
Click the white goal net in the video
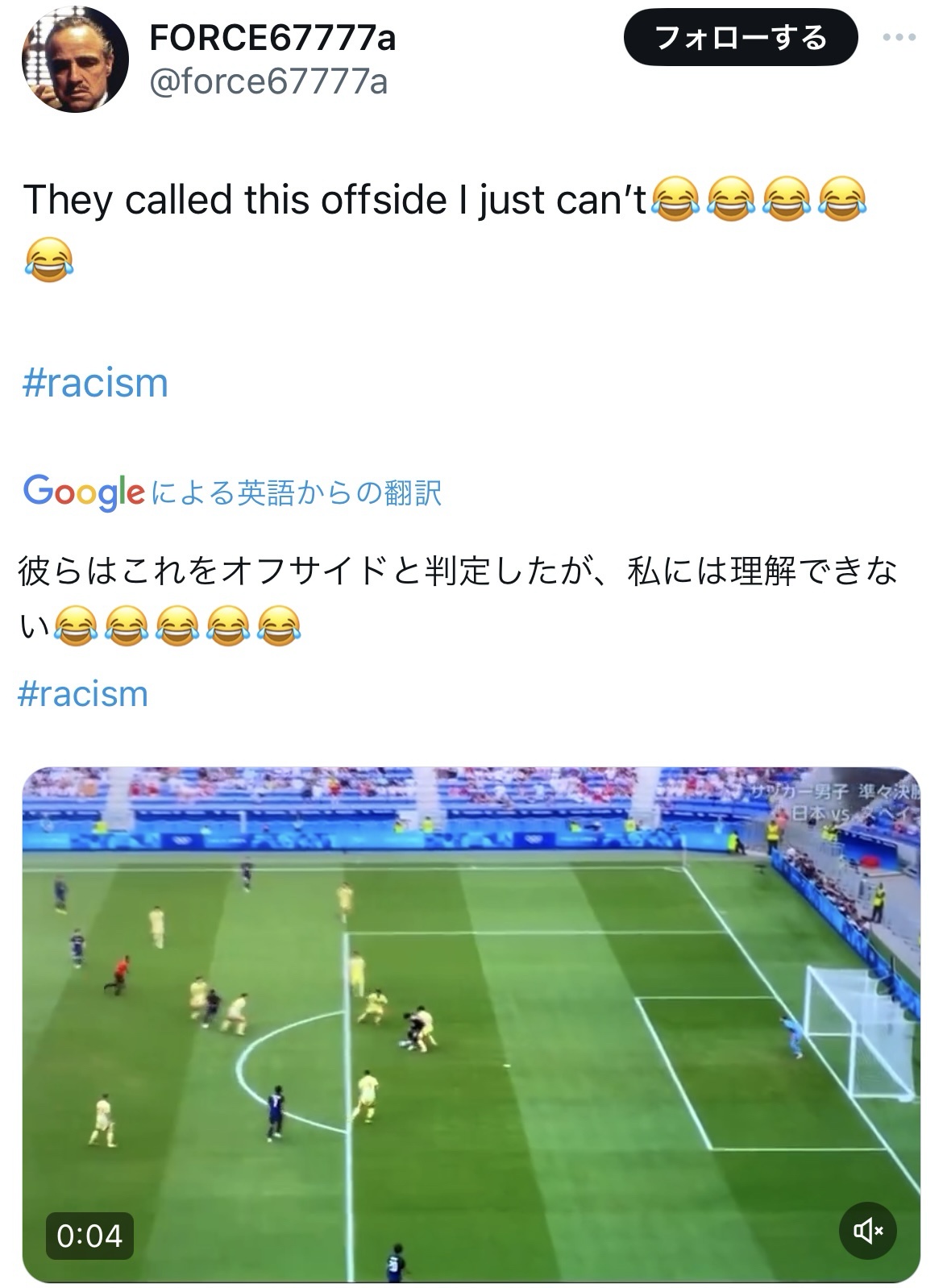tap(861, 1033)
